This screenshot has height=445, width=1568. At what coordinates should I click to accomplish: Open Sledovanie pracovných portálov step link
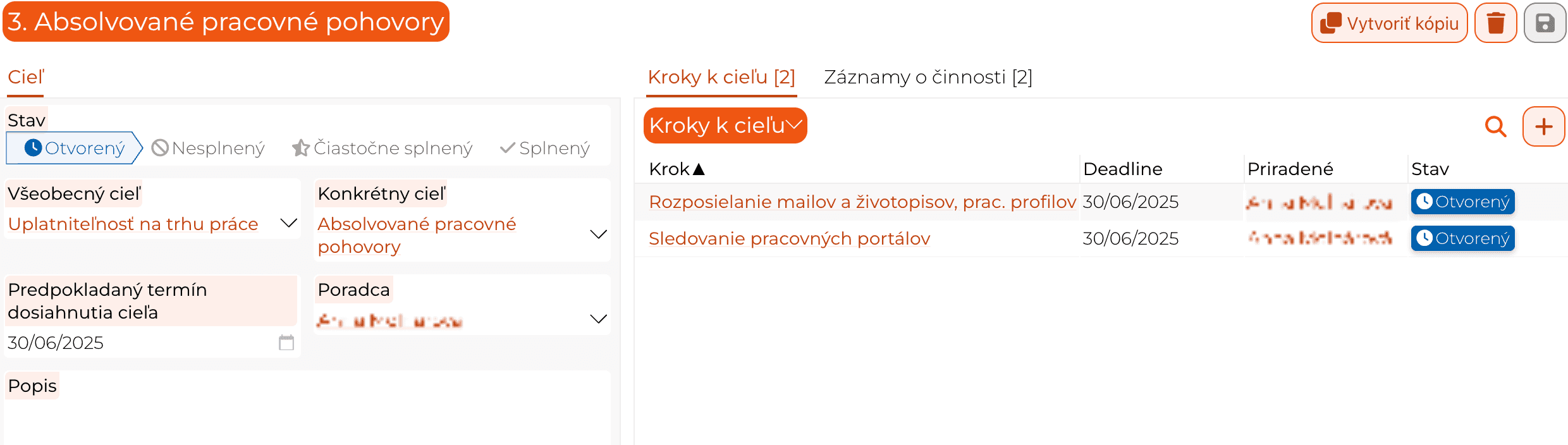pos(789,238)
